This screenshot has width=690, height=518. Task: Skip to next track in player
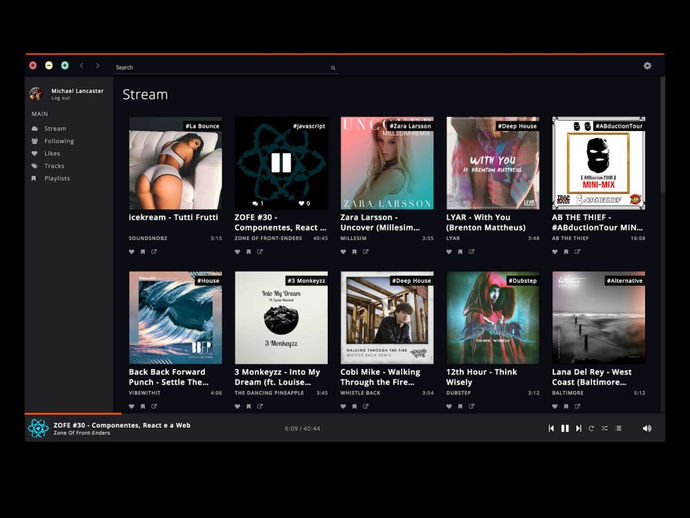(579, 428)
